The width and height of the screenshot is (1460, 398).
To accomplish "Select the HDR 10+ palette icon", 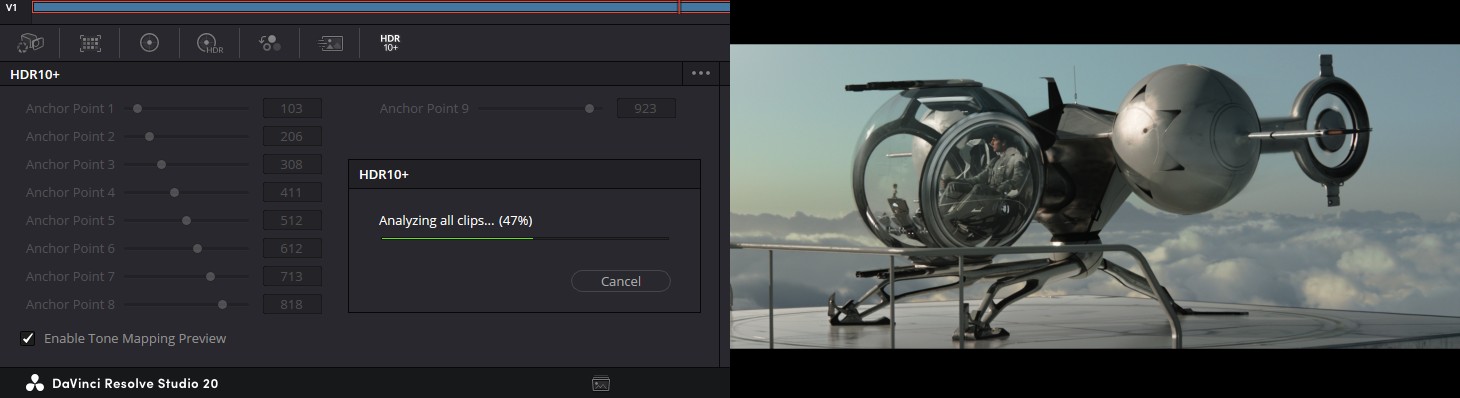I will [390, 43].
